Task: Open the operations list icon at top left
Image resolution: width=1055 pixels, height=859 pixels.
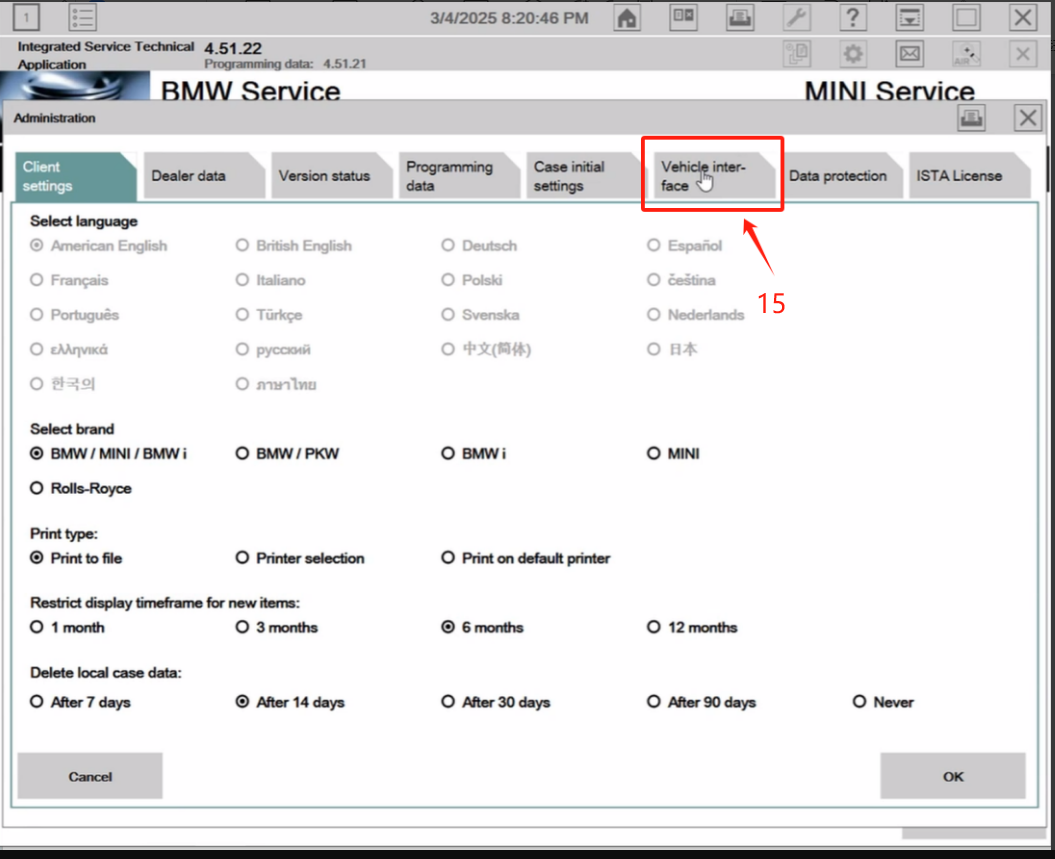Action: point(82,18)
